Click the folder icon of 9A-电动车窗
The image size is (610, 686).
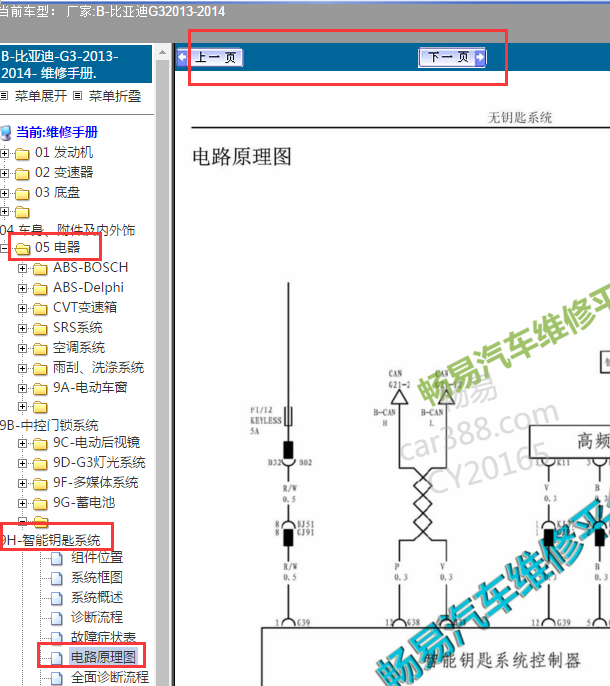coord(40,388)
